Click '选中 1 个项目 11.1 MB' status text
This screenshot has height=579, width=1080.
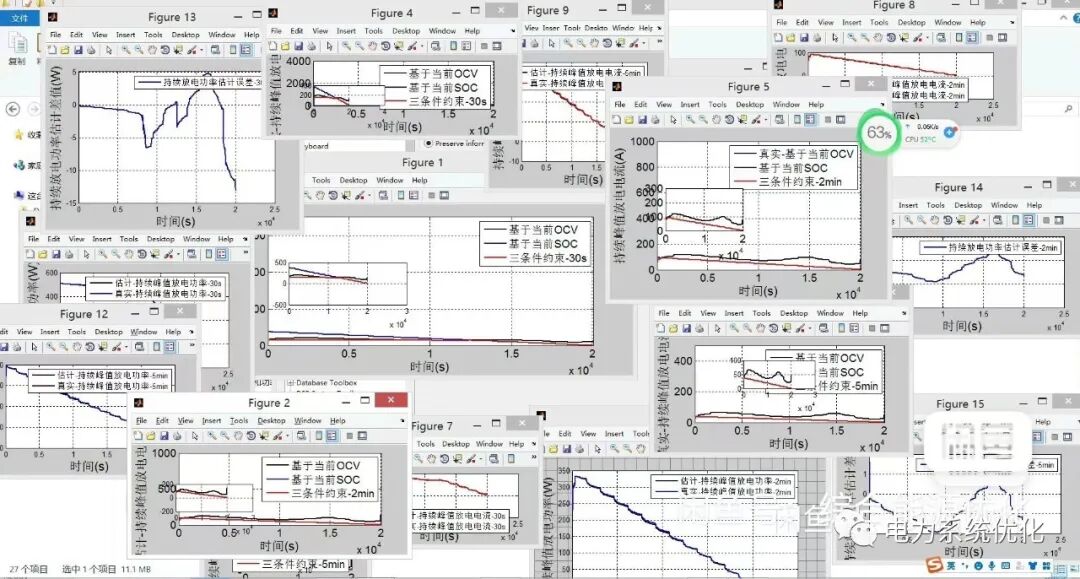(107, 569)
